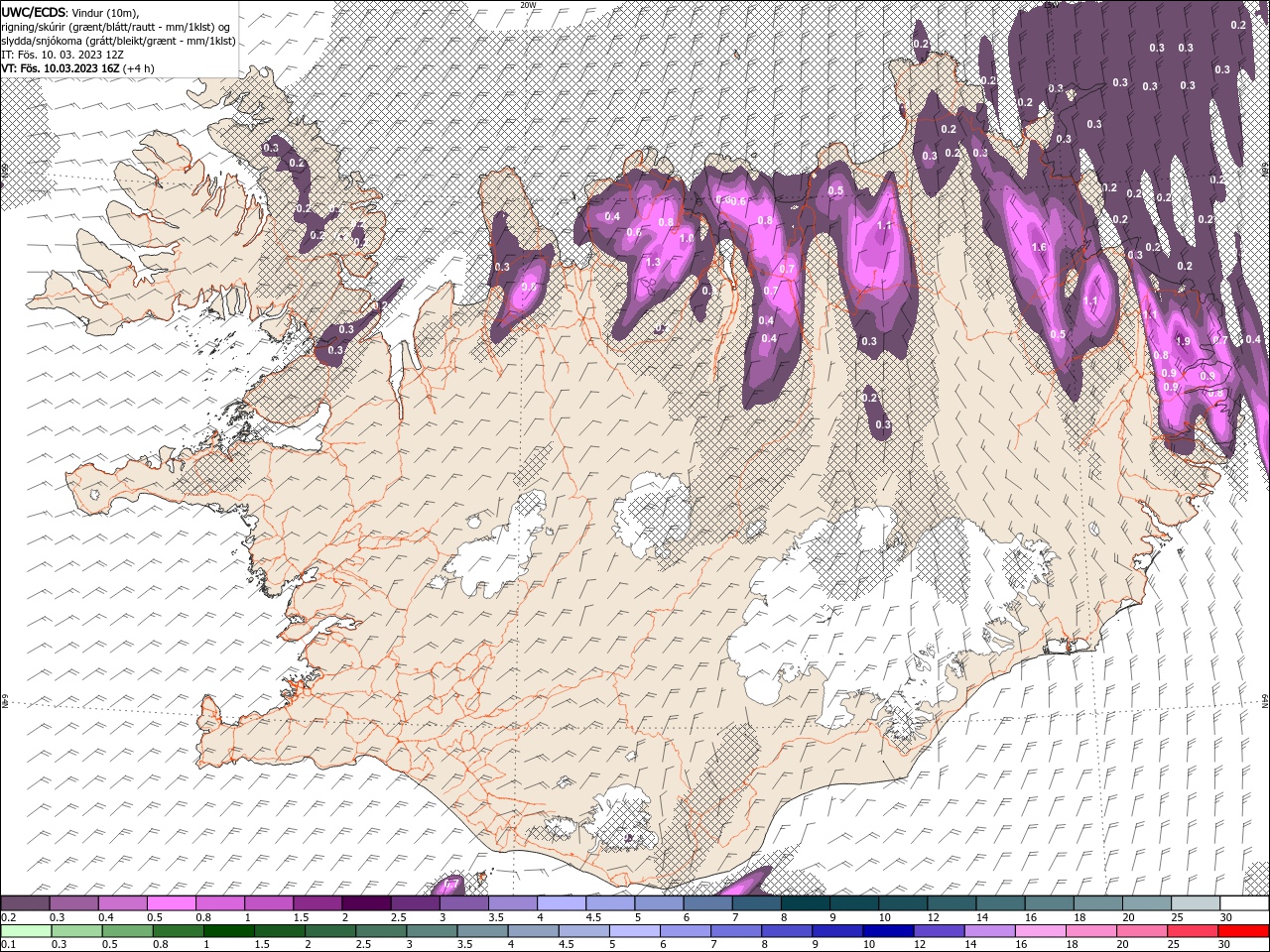The width and height of the screenshot is (1270, 952).
Task: Click the snow legend swatch labeled 20
Action: coord(1147,903)
